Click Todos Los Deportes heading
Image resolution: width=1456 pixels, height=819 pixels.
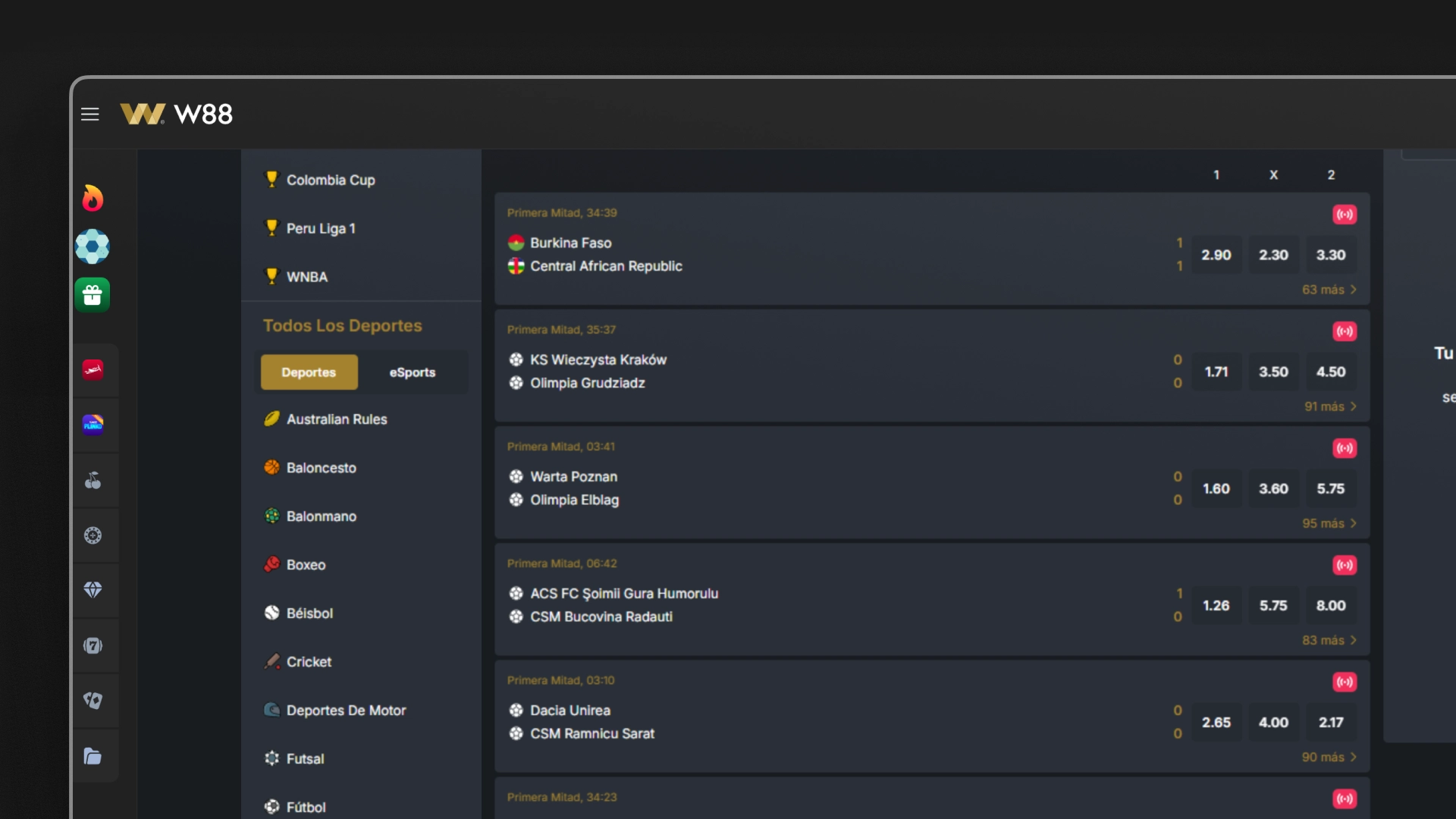343,325
